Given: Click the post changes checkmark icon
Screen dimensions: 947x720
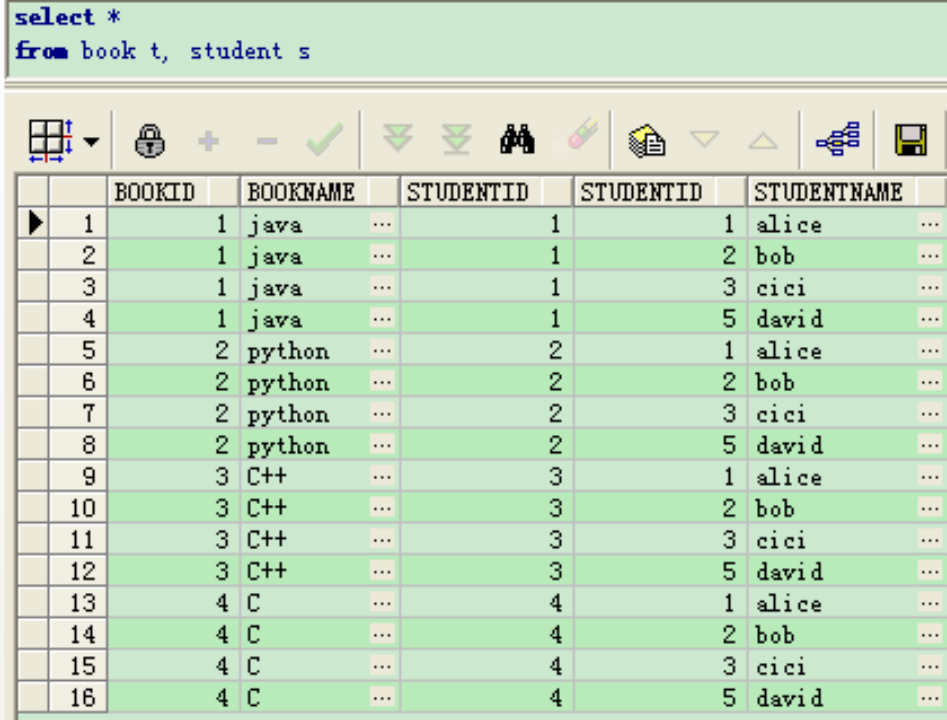Looking at the screenshot, I should point(325,140).
